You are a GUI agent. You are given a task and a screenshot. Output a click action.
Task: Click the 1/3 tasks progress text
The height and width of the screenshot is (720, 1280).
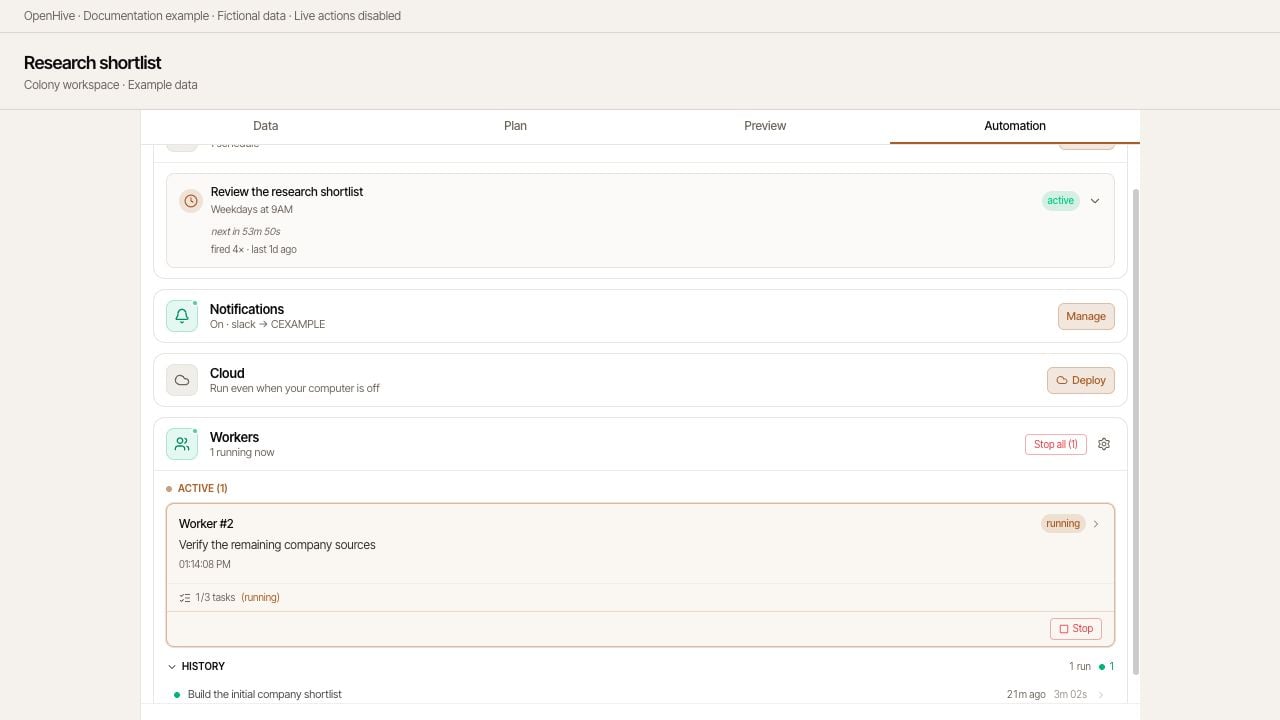(x=215, y=598)
